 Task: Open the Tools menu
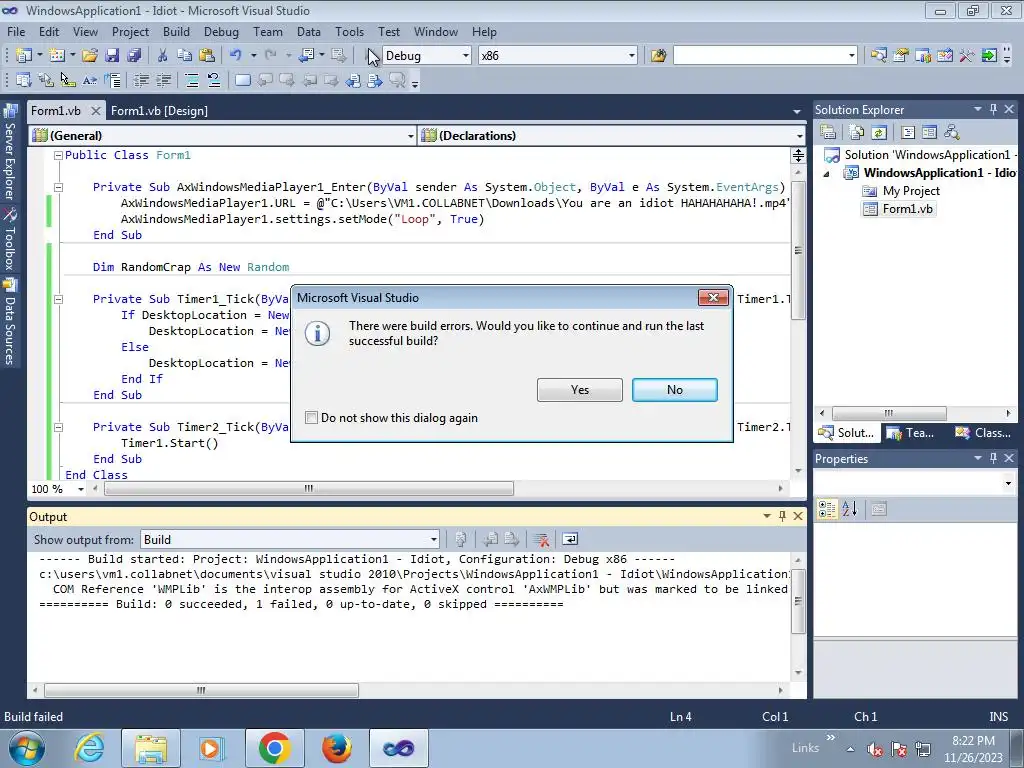point(349,31)
